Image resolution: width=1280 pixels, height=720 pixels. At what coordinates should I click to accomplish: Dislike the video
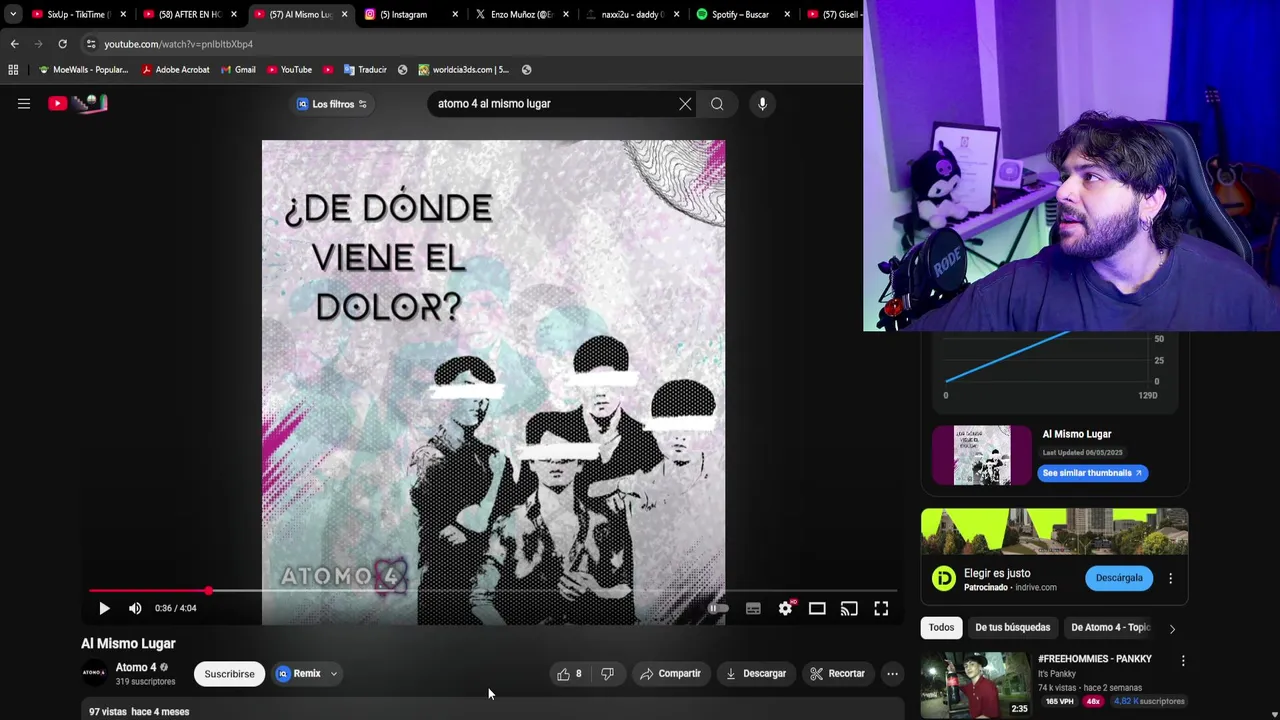607,674
